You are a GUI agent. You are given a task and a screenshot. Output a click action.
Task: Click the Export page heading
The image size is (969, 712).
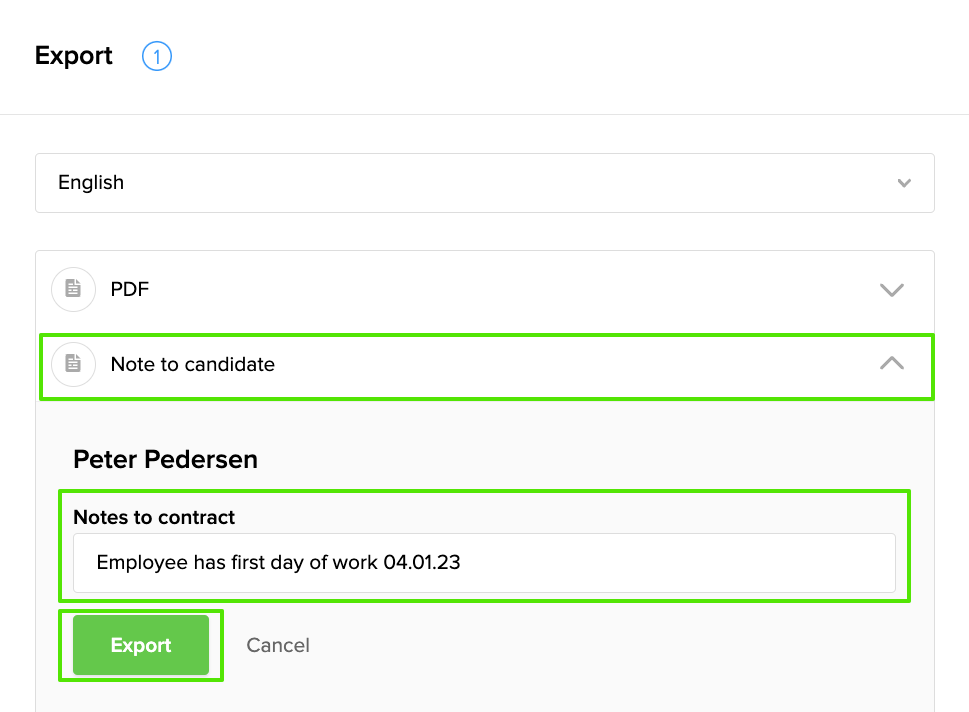coord(74,56)
